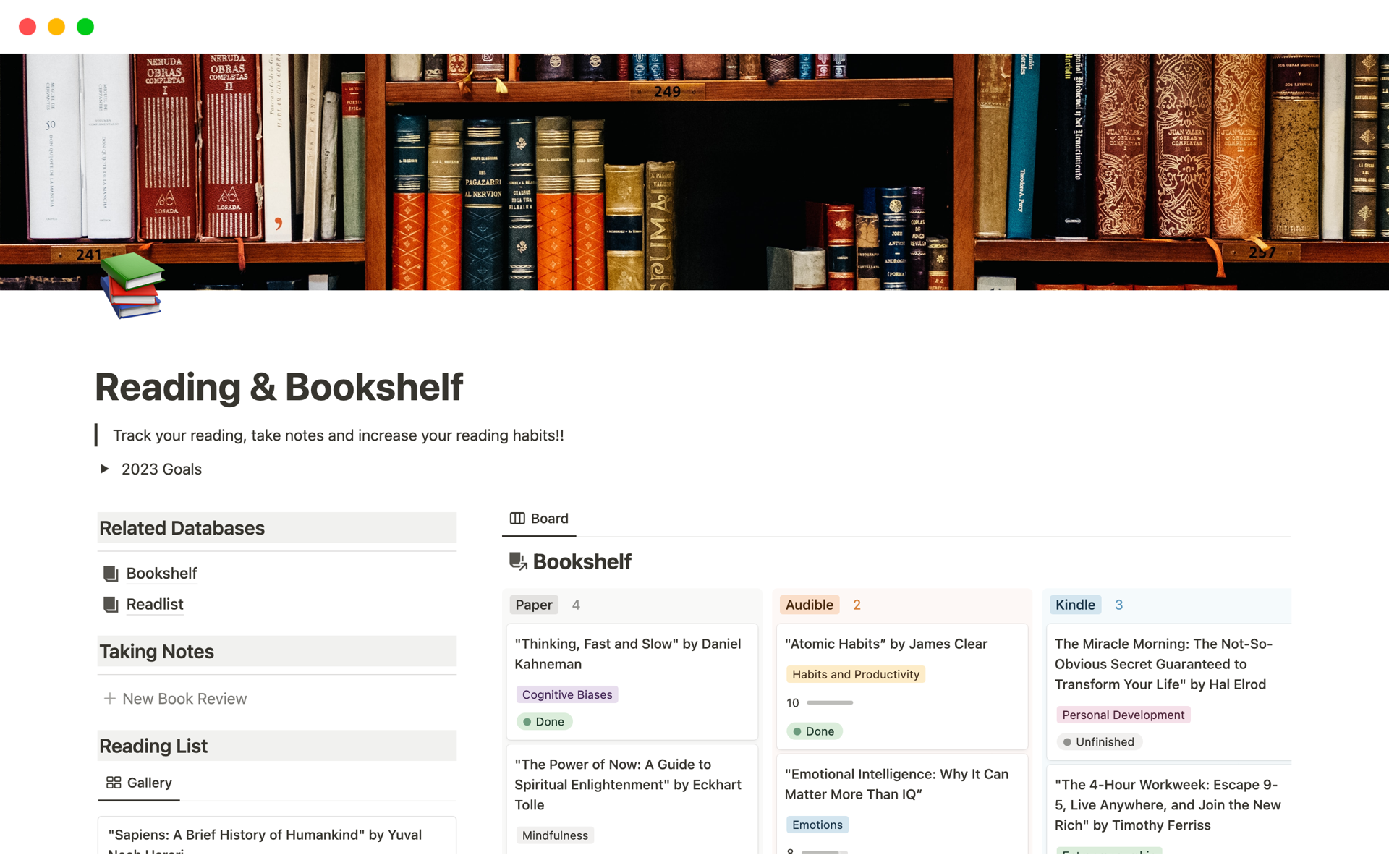Toggle Done status on Thinking Fast and Slow
The height and width of the screenshot is (868, 1389).
point(544,721)
